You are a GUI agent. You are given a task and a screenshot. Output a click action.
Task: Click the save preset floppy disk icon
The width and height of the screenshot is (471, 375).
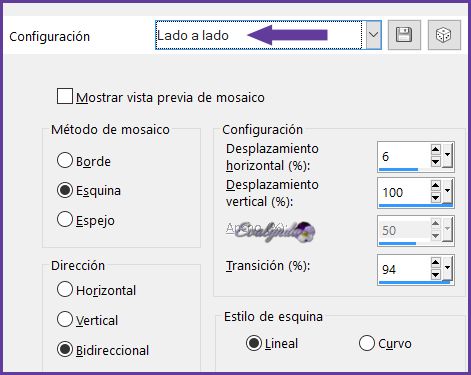(404, 35)
